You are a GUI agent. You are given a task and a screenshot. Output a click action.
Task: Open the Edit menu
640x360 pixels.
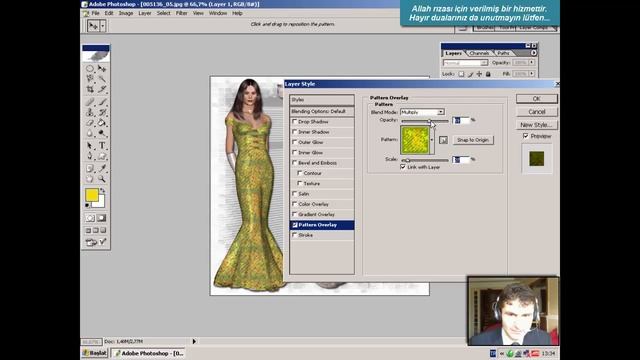[109, 13]
